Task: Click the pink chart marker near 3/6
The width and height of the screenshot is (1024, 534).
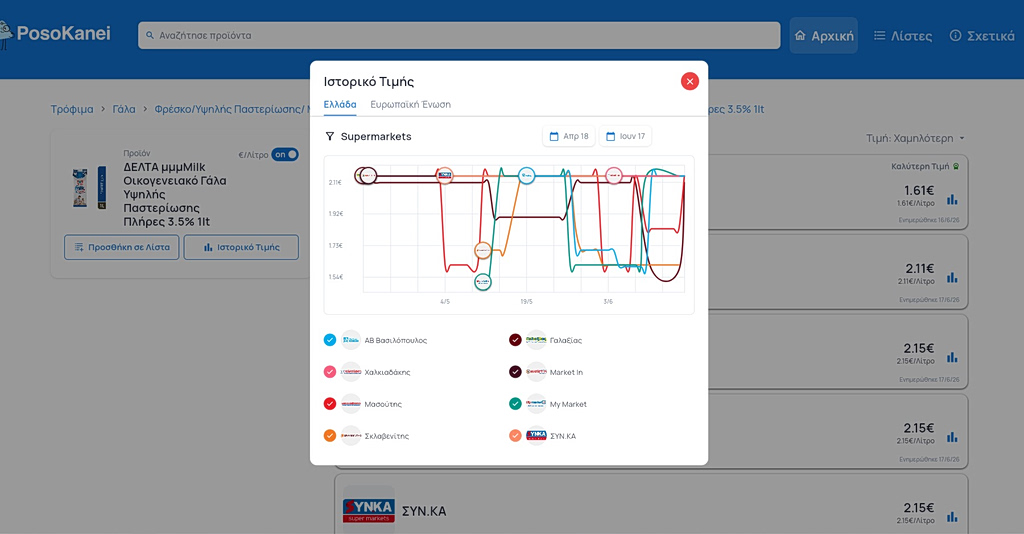Action: 614,176
